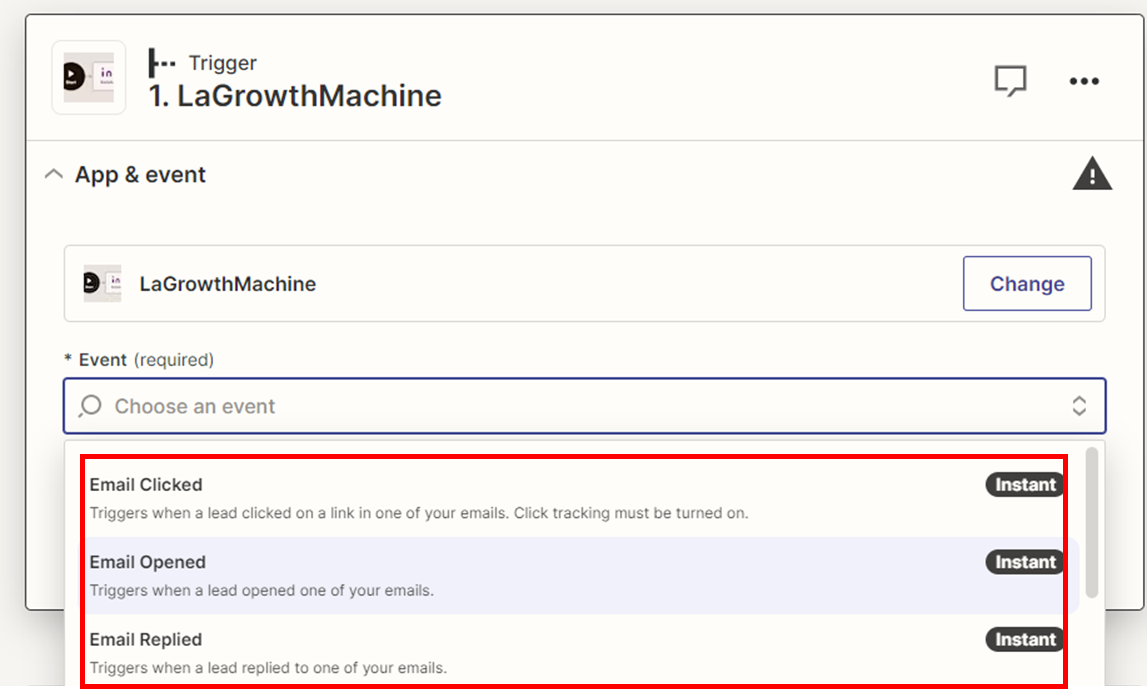The width and height of the screenshot is (1147, 689).
Task: Choose the Email Replied event option
Action: click(576, 652)
